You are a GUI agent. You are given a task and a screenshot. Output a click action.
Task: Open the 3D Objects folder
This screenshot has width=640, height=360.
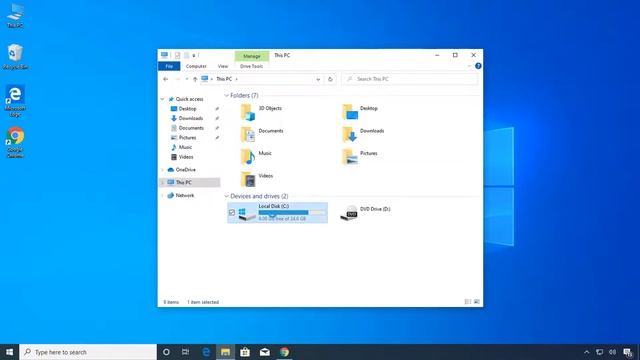[x=261, y=112]
